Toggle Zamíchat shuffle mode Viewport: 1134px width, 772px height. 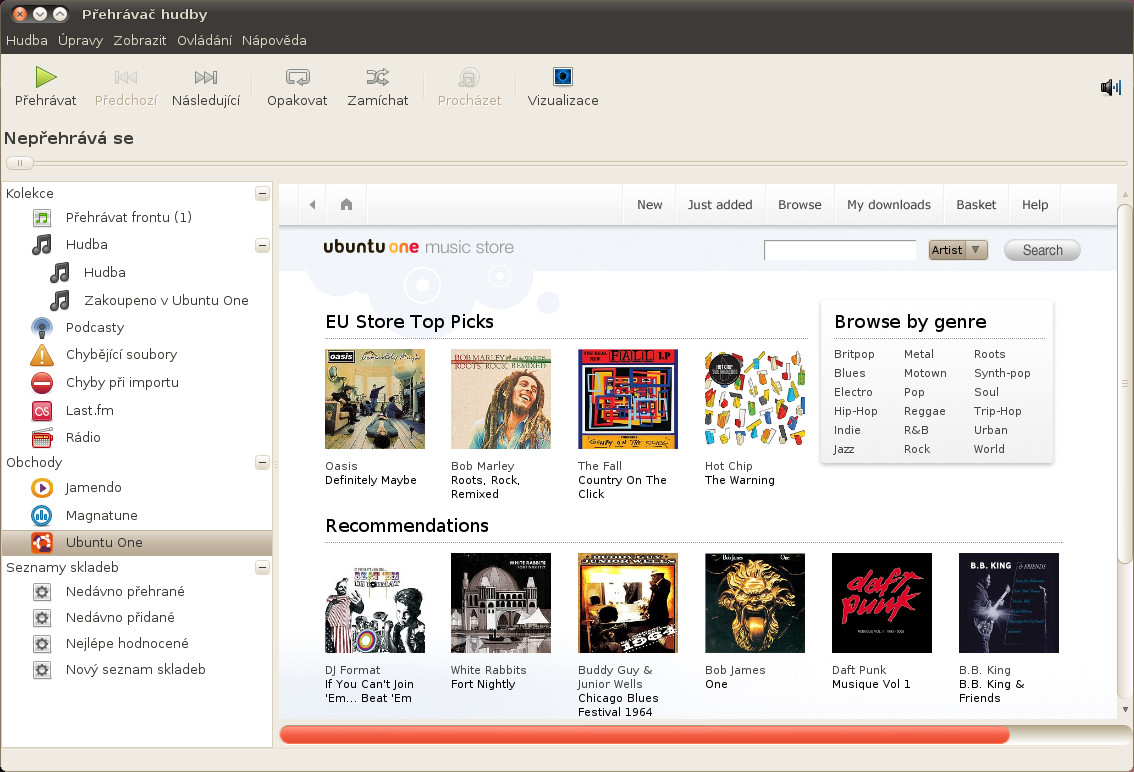click(378, 87)
